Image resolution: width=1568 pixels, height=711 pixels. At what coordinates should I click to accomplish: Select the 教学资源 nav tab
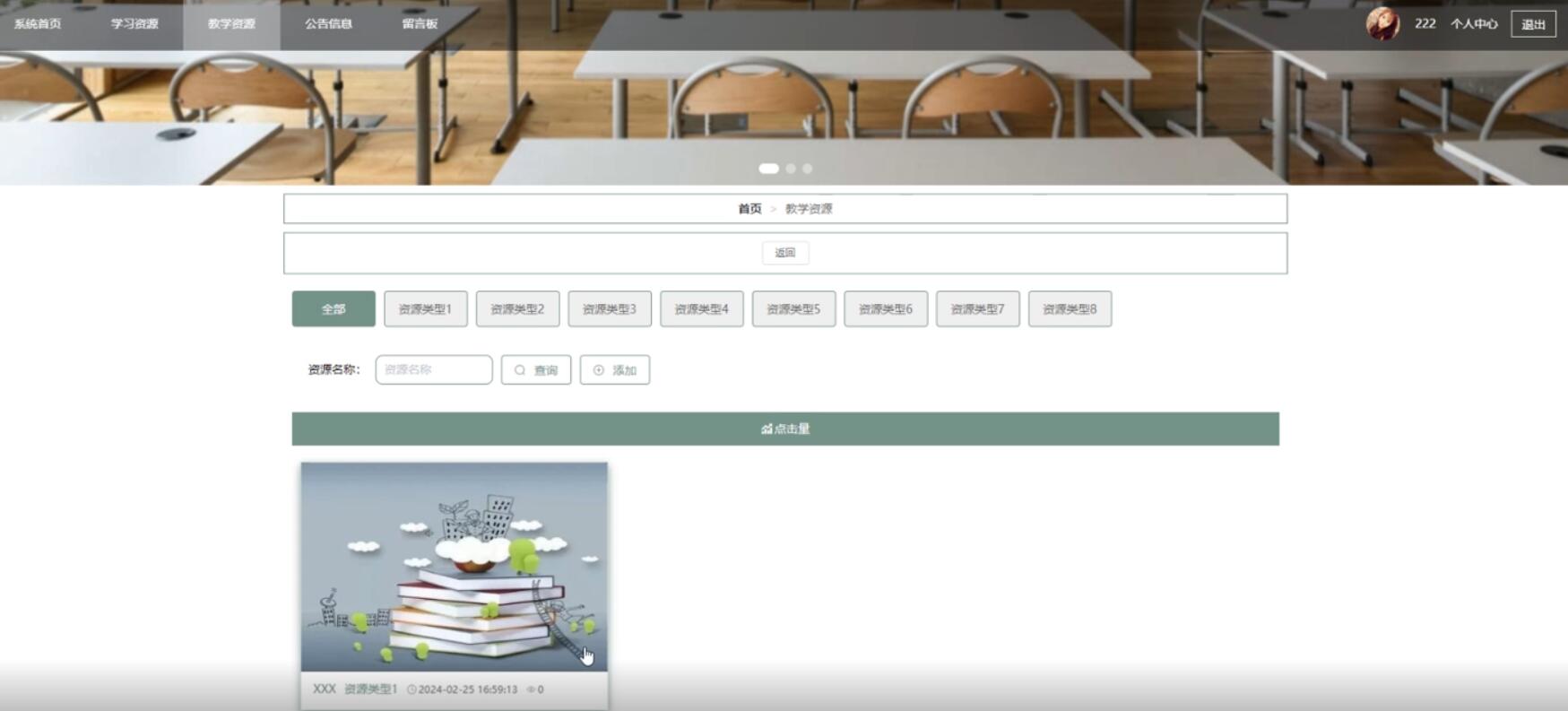[231, 24]
